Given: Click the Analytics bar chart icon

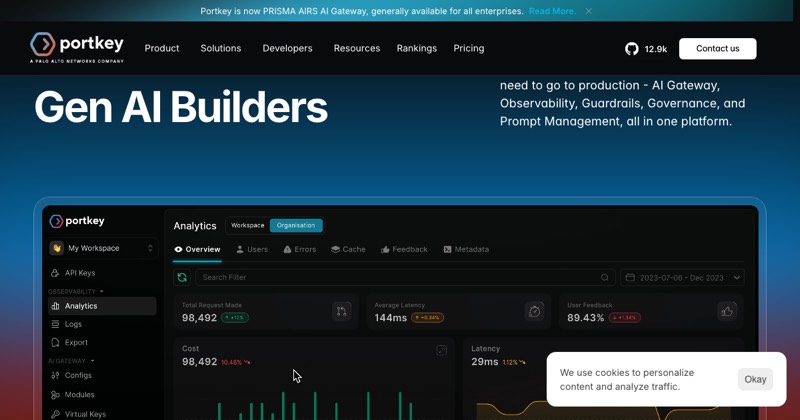Looking at the screenshot, I should [55, 306].
